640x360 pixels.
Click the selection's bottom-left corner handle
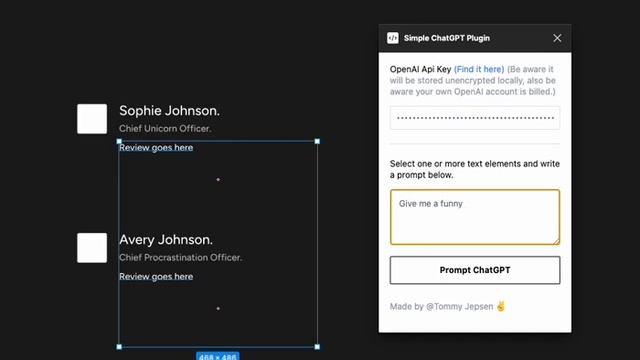(x=119, y=347)
